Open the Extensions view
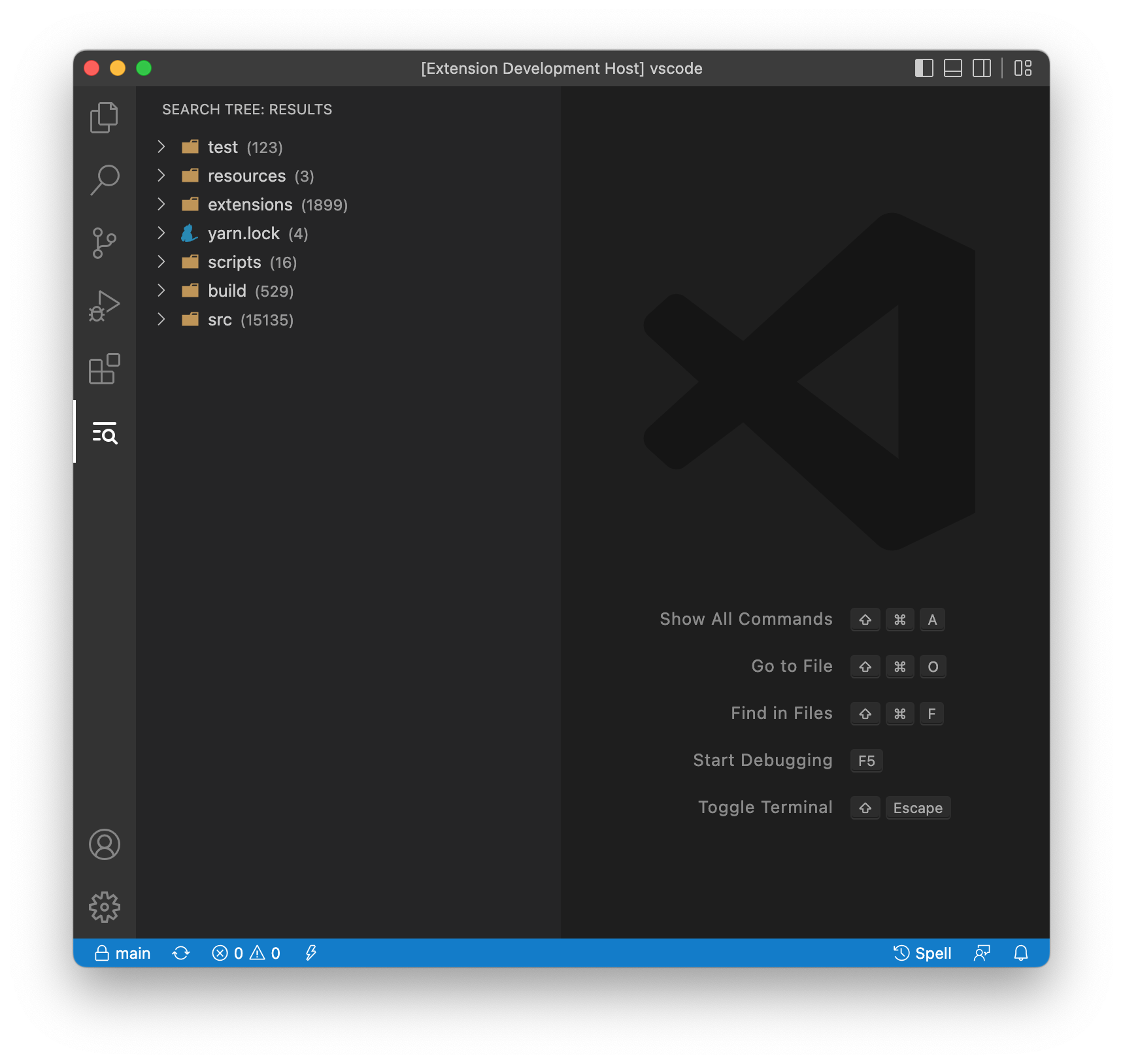Image resolution: width=1123 pixels, height=1064 pixels. (x=104, y=369)
